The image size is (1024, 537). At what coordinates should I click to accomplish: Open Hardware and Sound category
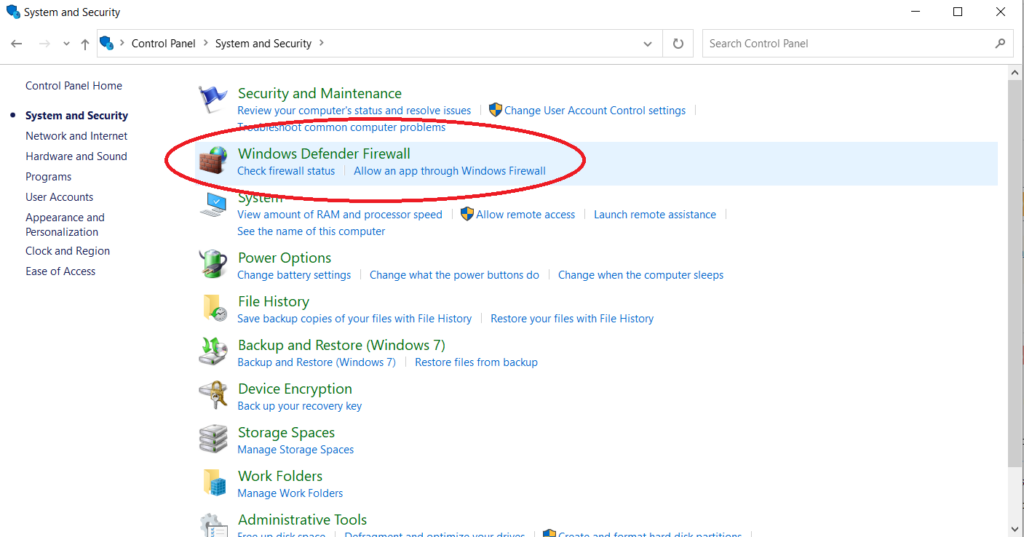tap(76, 156)
